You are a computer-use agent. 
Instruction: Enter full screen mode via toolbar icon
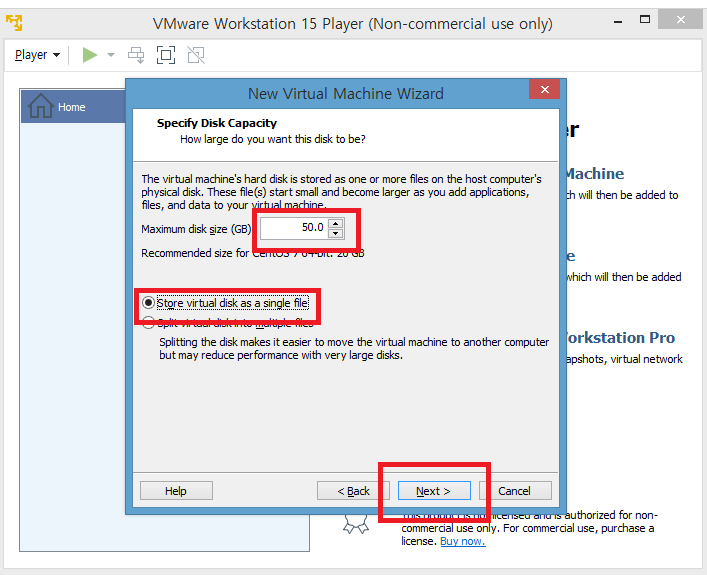[x=166, y=55]
